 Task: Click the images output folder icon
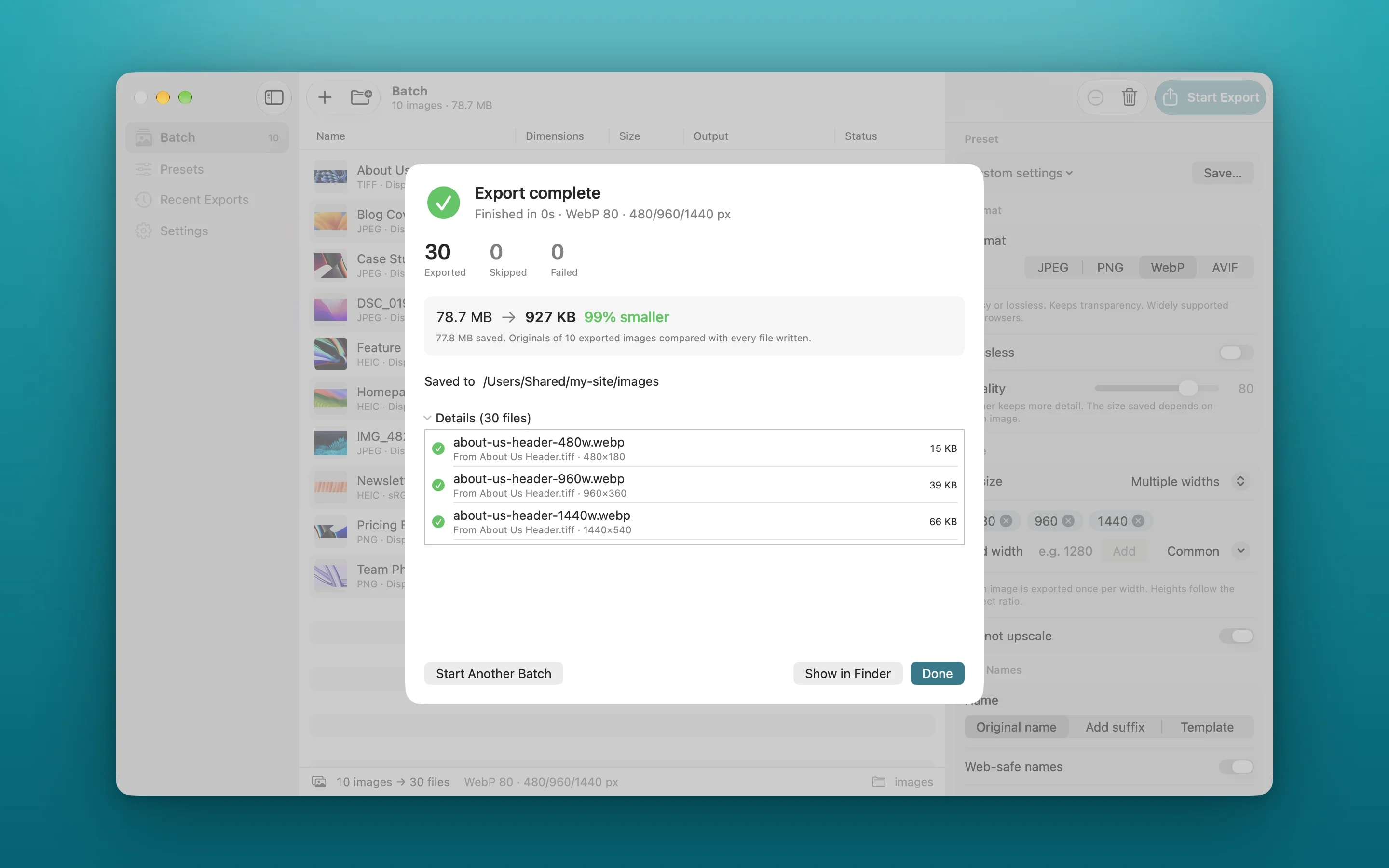879,782
